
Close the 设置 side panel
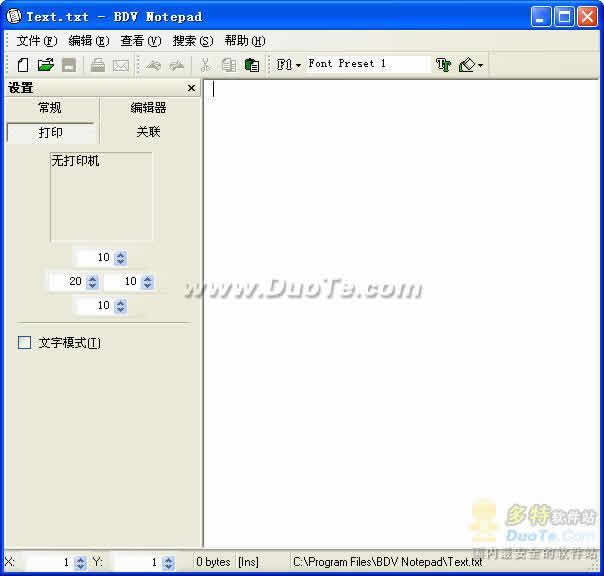191,88
